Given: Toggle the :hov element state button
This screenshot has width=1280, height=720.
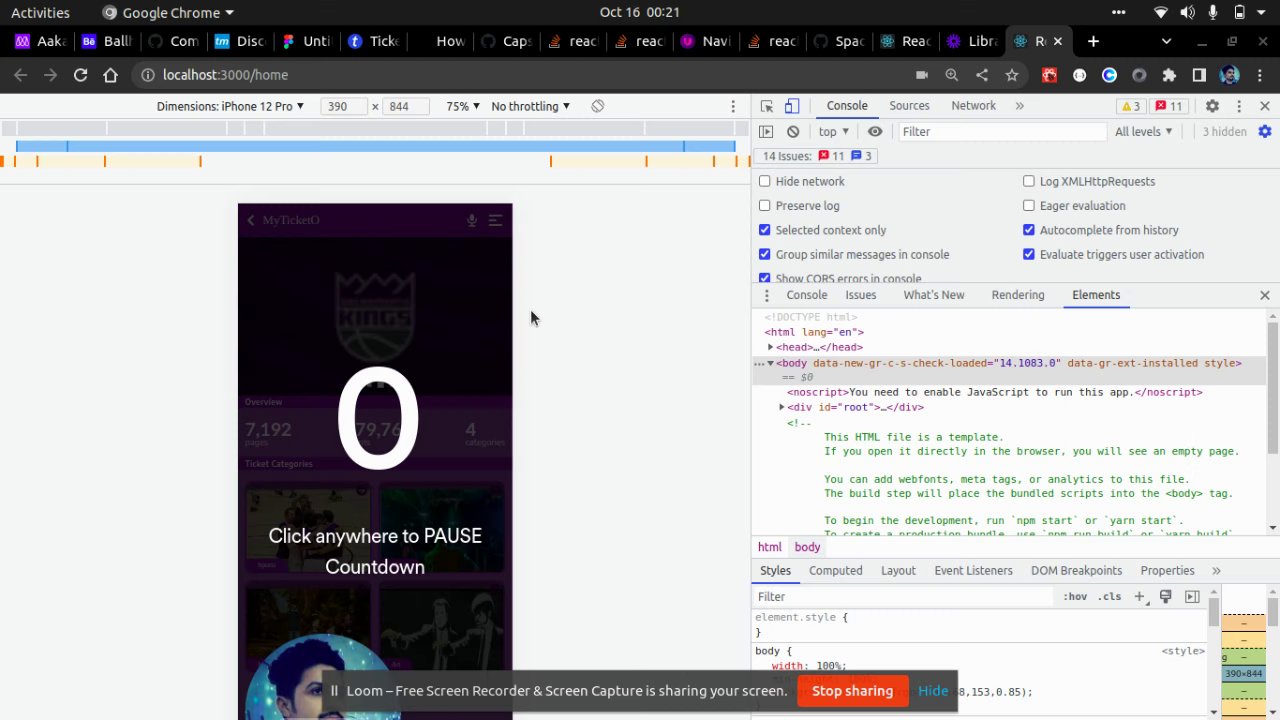Looking at the screenshot, I should click(x=1075, y=597).
